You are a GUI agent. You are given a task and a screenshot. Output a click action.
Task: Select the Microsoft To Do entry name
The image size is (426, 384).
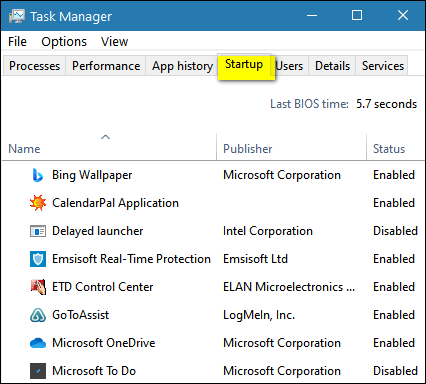point(94,371)
